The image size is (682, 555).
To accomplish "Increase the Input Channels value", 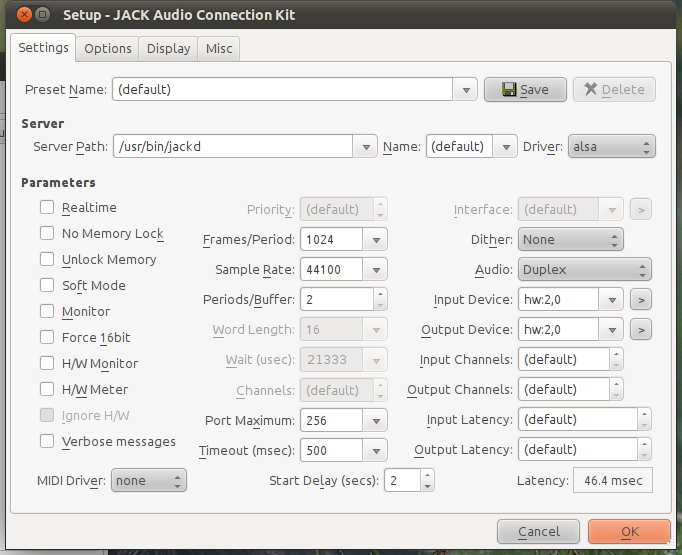I will (x=616, y=354).
